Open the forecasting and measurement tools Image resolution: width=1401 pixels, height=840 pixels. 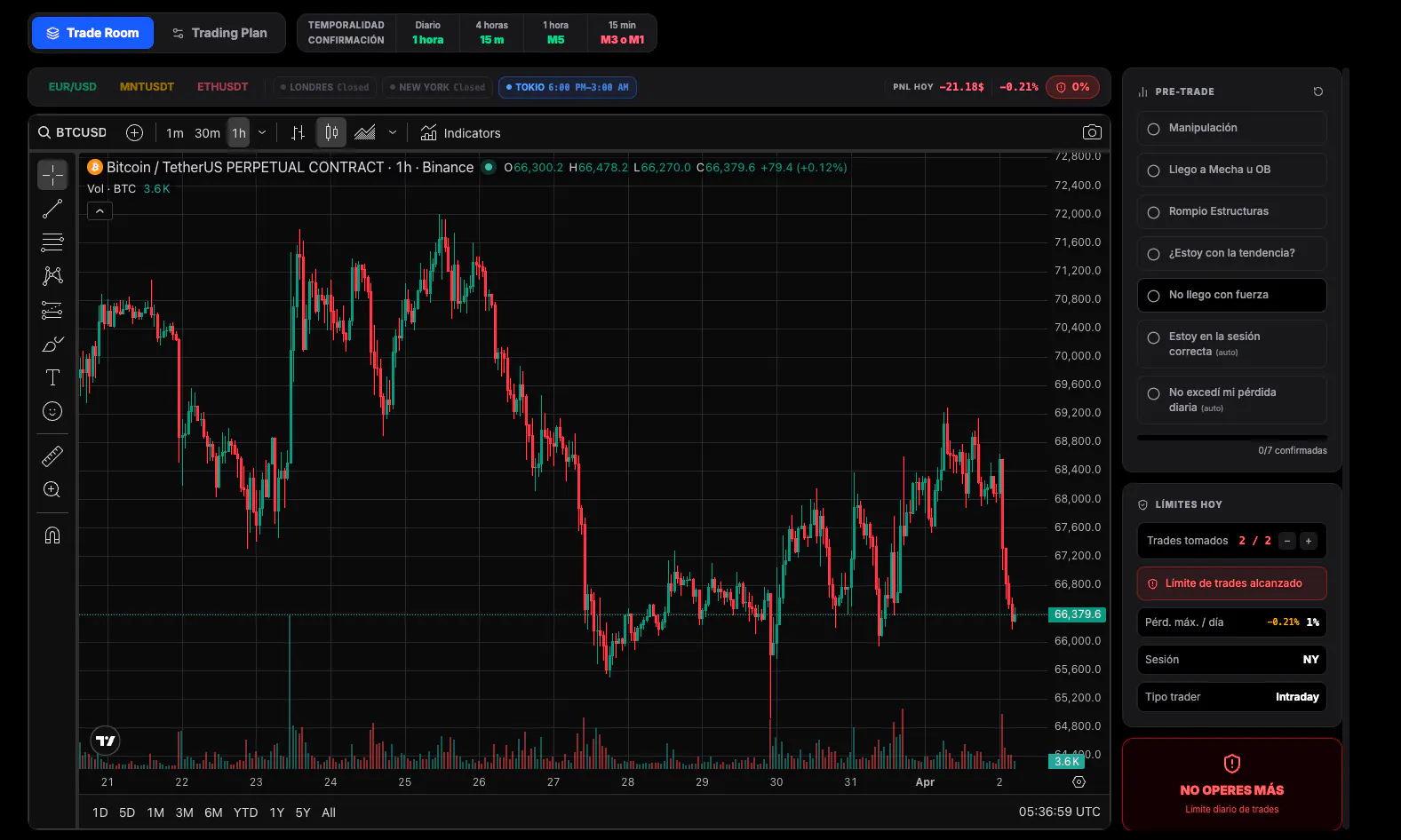[52, 310]
